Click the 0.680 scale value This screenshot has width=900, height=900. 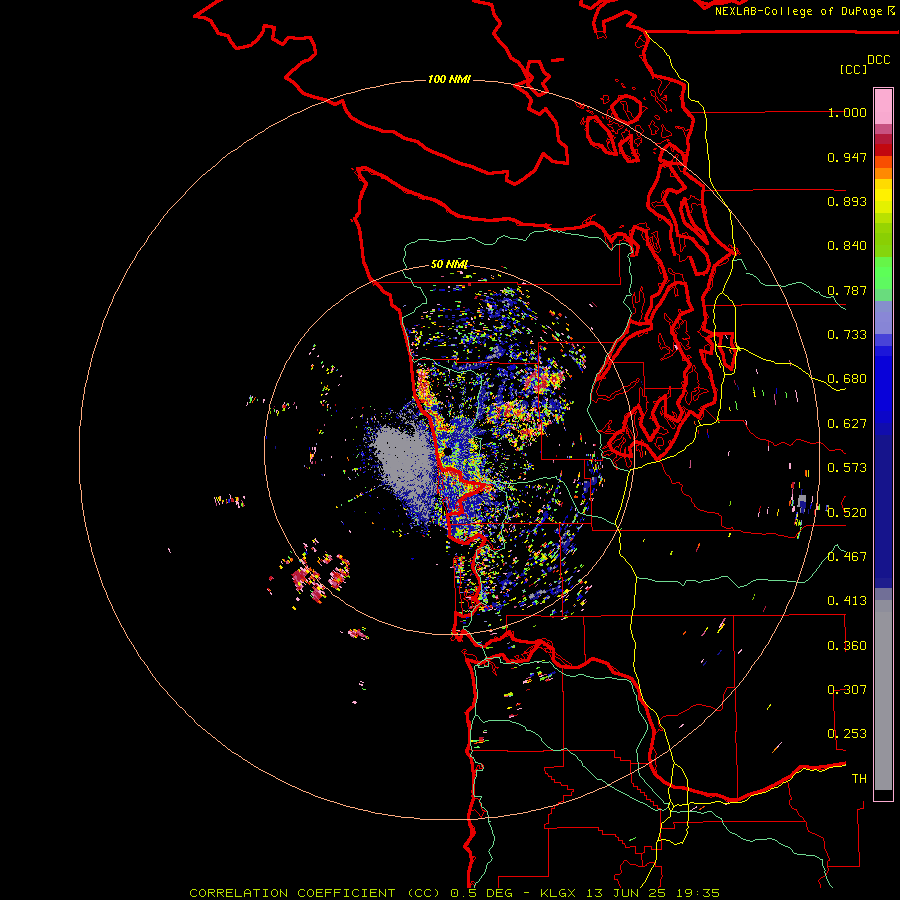click(x=847, y=379)
